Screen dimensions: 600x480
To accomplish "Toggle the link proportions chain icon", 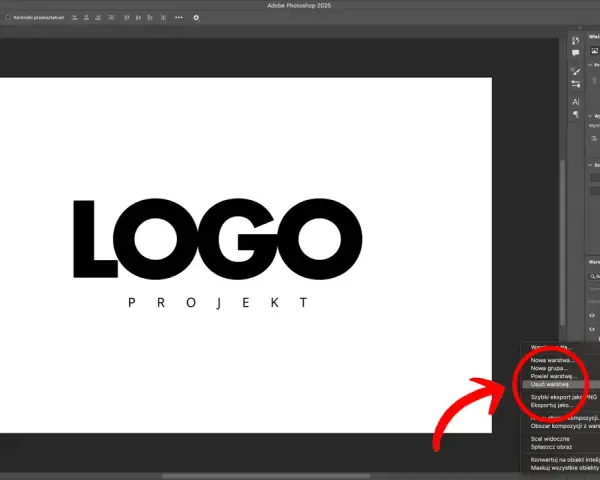I will tap(594, 80).
